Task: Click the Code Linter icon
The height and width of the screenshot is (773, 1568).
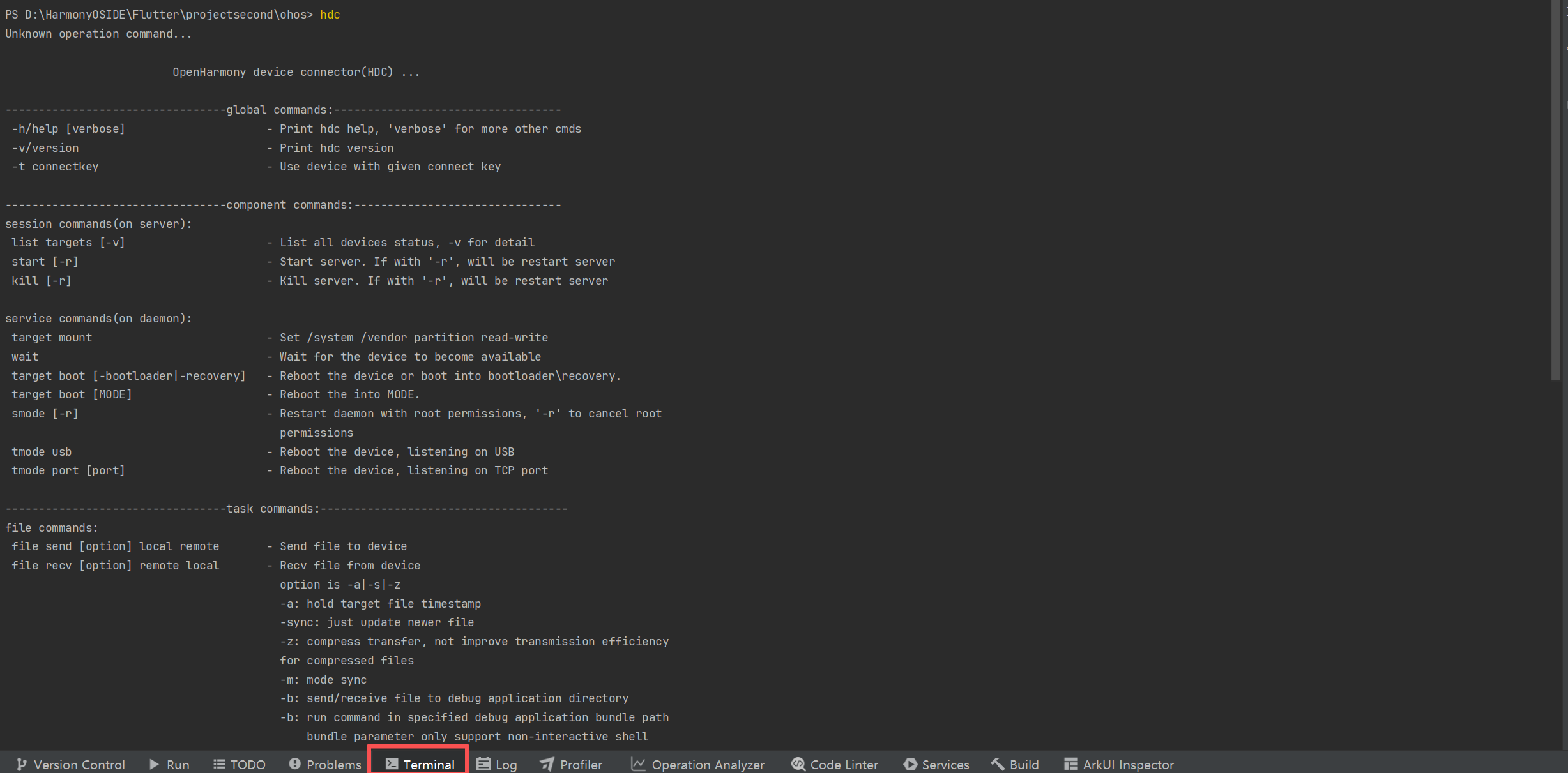Action: (798, 764)
